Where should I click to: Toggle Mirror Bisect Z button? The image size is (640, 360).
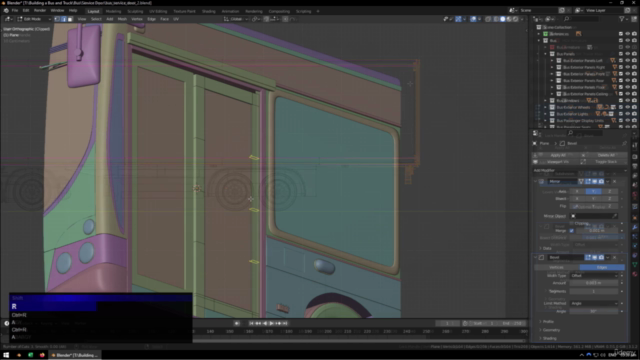[x=610, y=198]
